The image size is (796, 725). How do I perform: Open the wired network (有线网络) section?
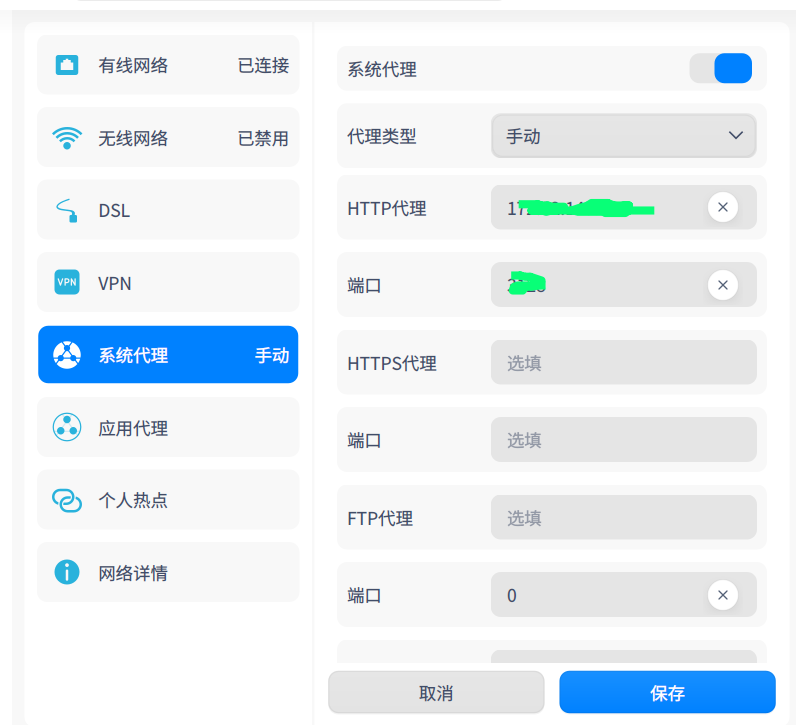(x=168, y=66)
